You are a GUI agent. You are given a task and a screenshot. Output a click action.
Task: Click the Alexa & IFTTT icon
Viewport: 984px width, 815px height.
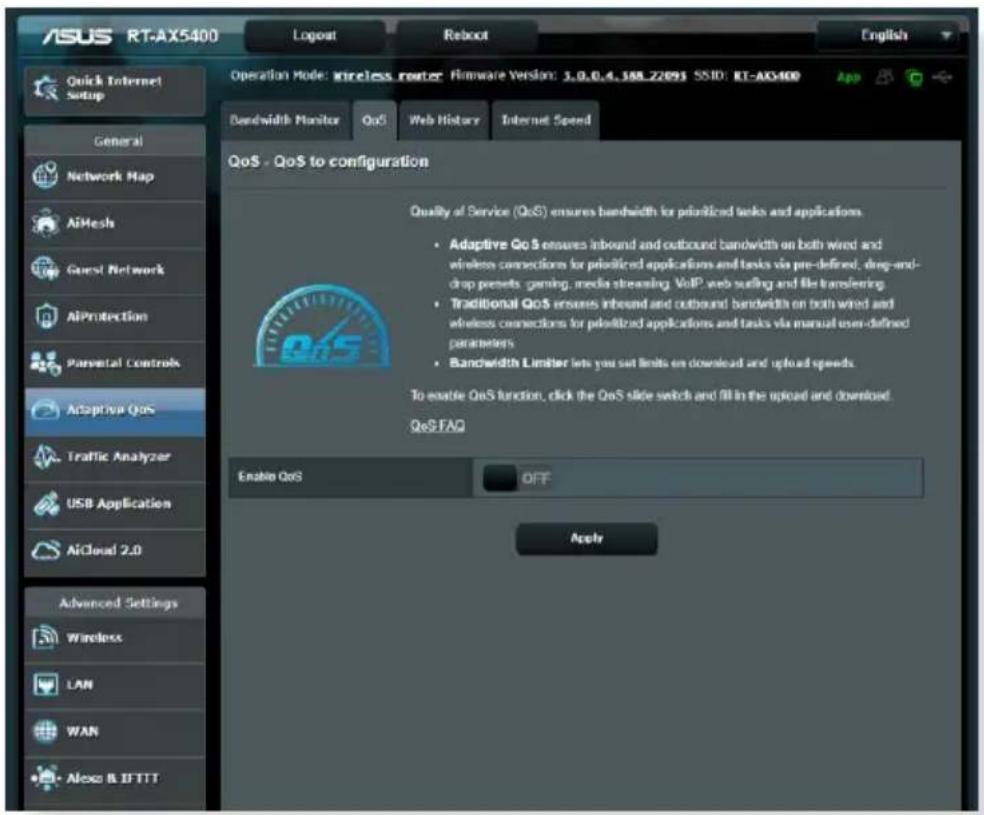[x=45, y=778]
